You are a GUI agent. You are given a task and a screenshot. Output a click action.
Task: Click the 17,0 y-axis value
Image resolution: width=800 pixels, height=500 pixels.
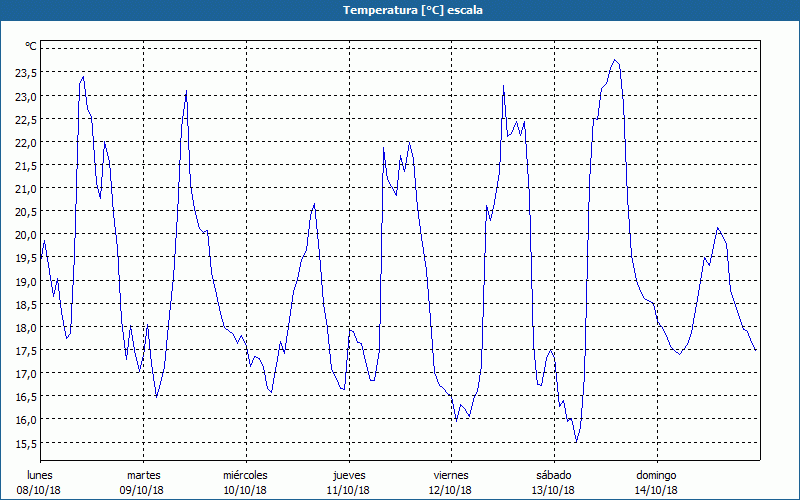point(26,373)
